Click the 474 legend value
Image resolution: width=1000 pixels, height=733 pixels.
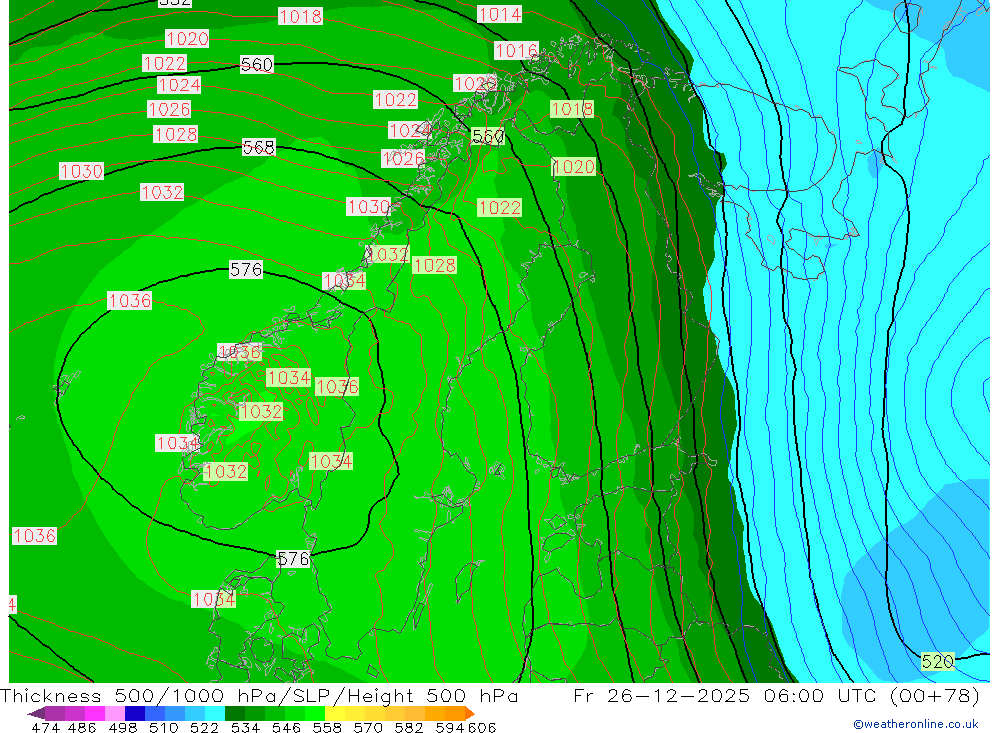(45, 727)
